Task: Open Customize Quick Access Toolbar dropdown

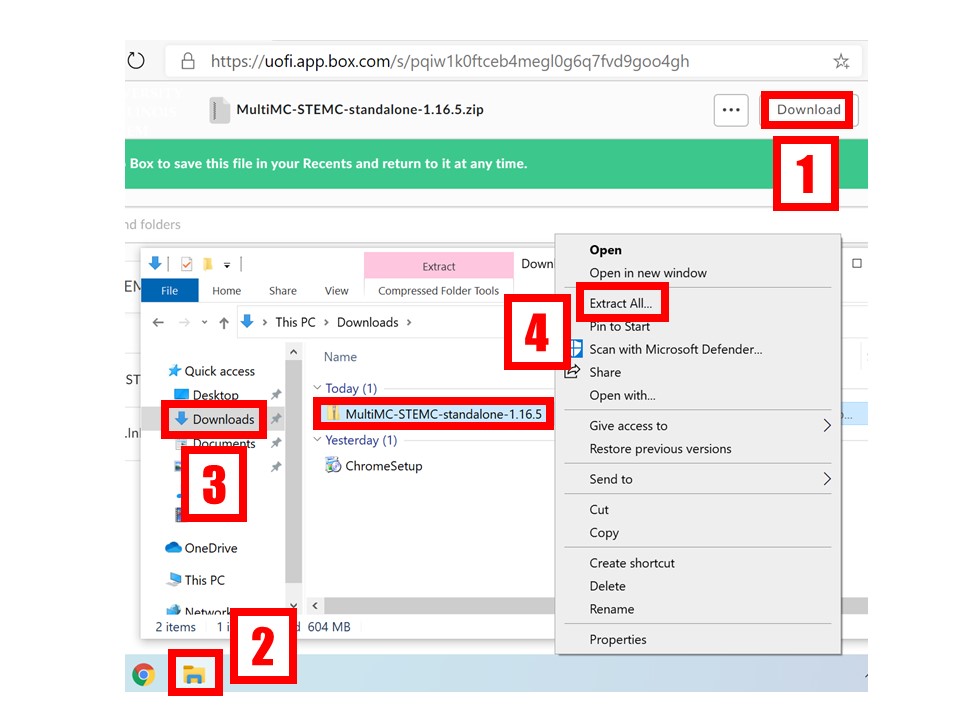Action: coord(227,265)
